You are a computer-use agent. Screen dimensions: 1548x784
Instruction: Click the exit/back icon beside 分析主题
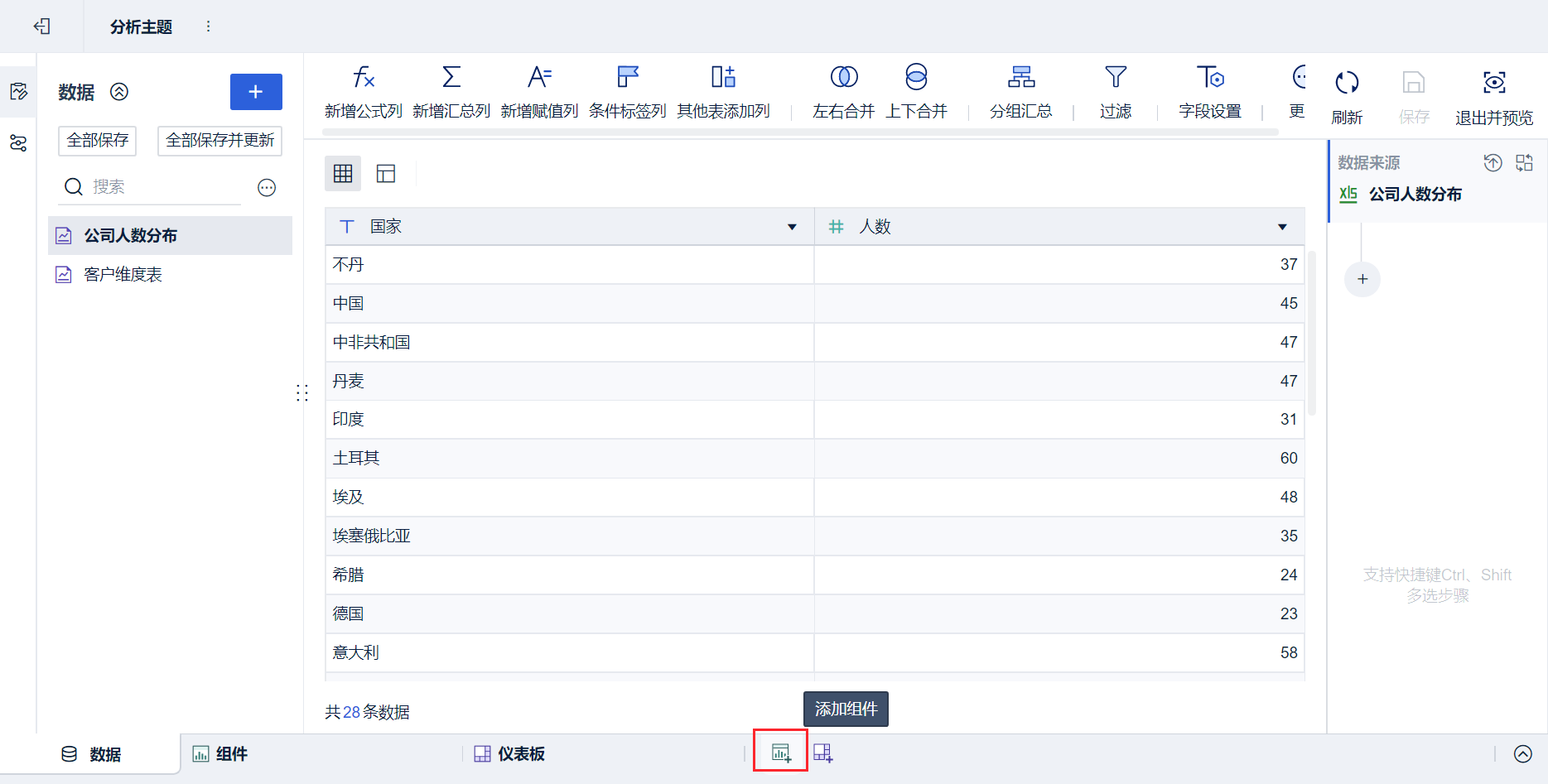coord(42,26)
